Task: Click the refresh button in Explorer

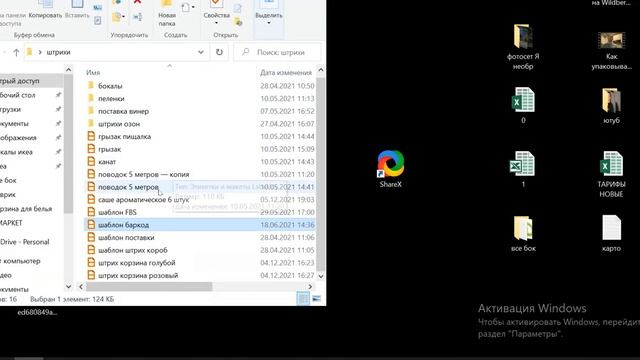Action: click(219, 52)
